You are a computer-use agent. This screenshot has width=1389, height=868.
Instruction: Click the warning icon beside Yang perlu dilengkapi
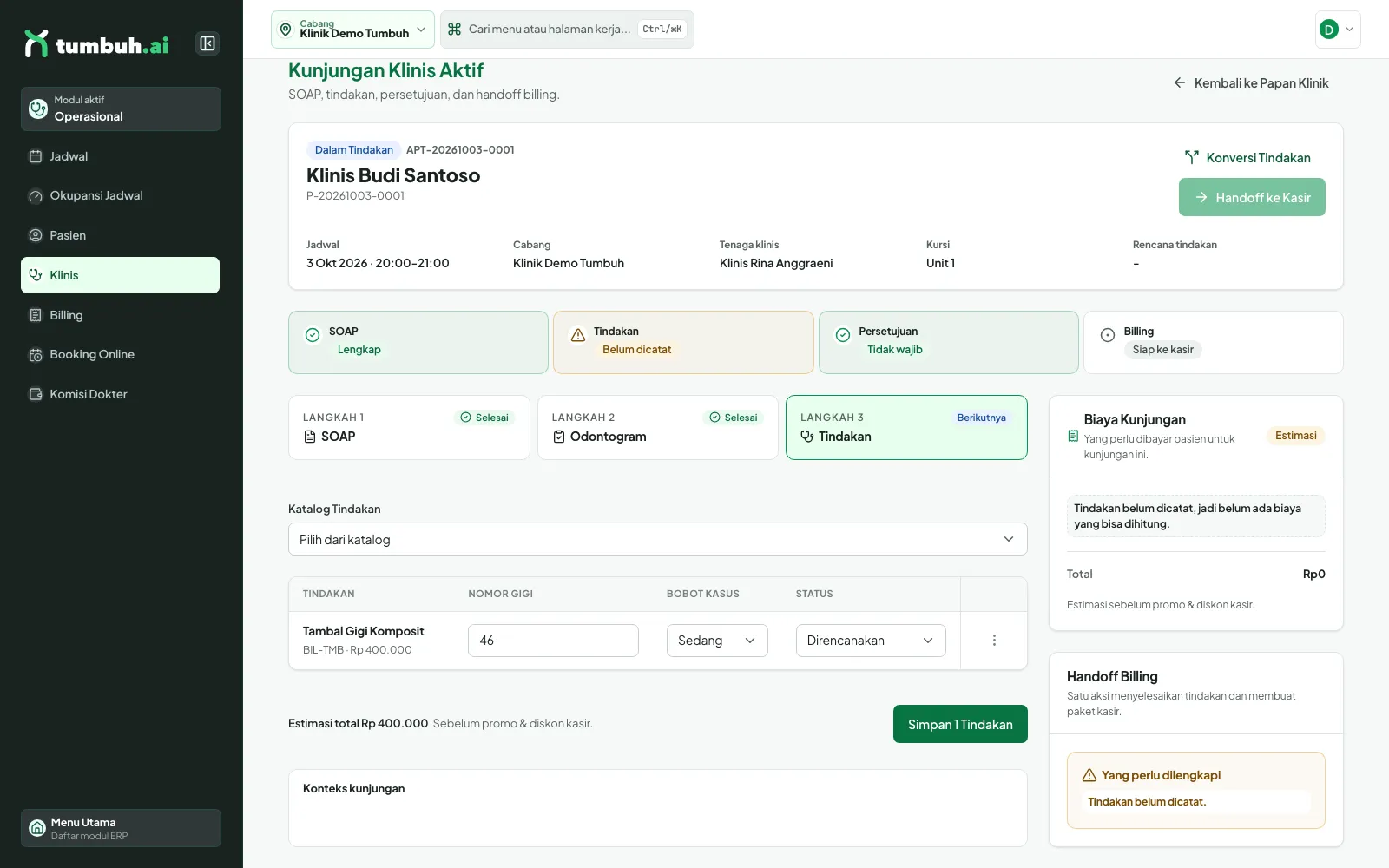[1089, 775]
